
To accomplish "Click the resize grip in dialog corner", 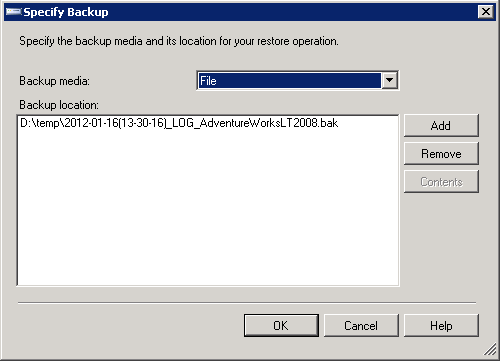I will point(490,350).
